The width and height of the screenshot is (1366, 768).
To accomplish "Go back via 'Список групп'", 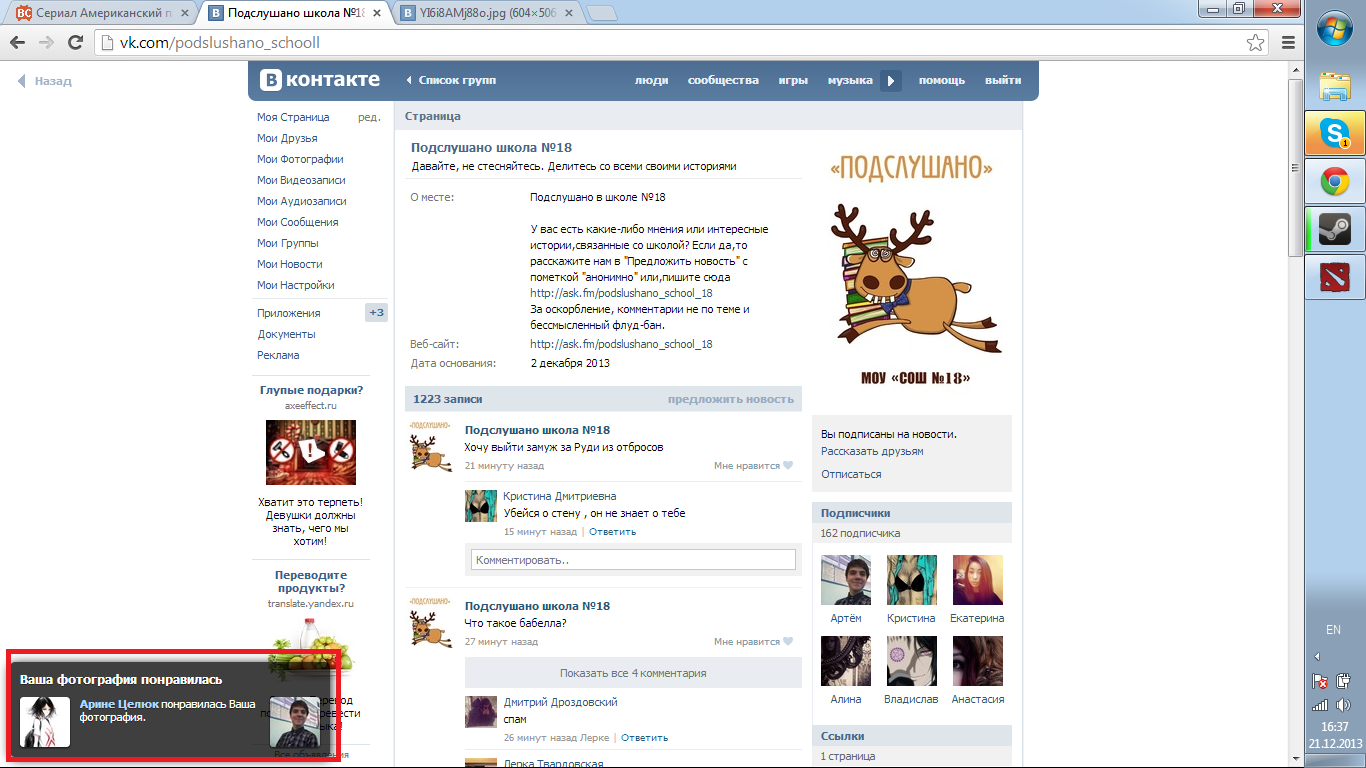I will click(450, 80).
